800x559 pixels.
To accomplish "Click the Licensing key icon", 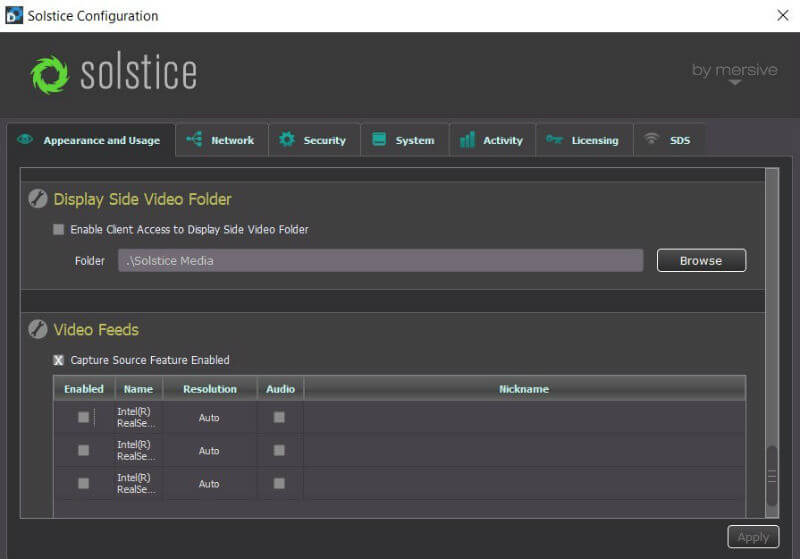I will pyautogui.click(x=554, y=139).
